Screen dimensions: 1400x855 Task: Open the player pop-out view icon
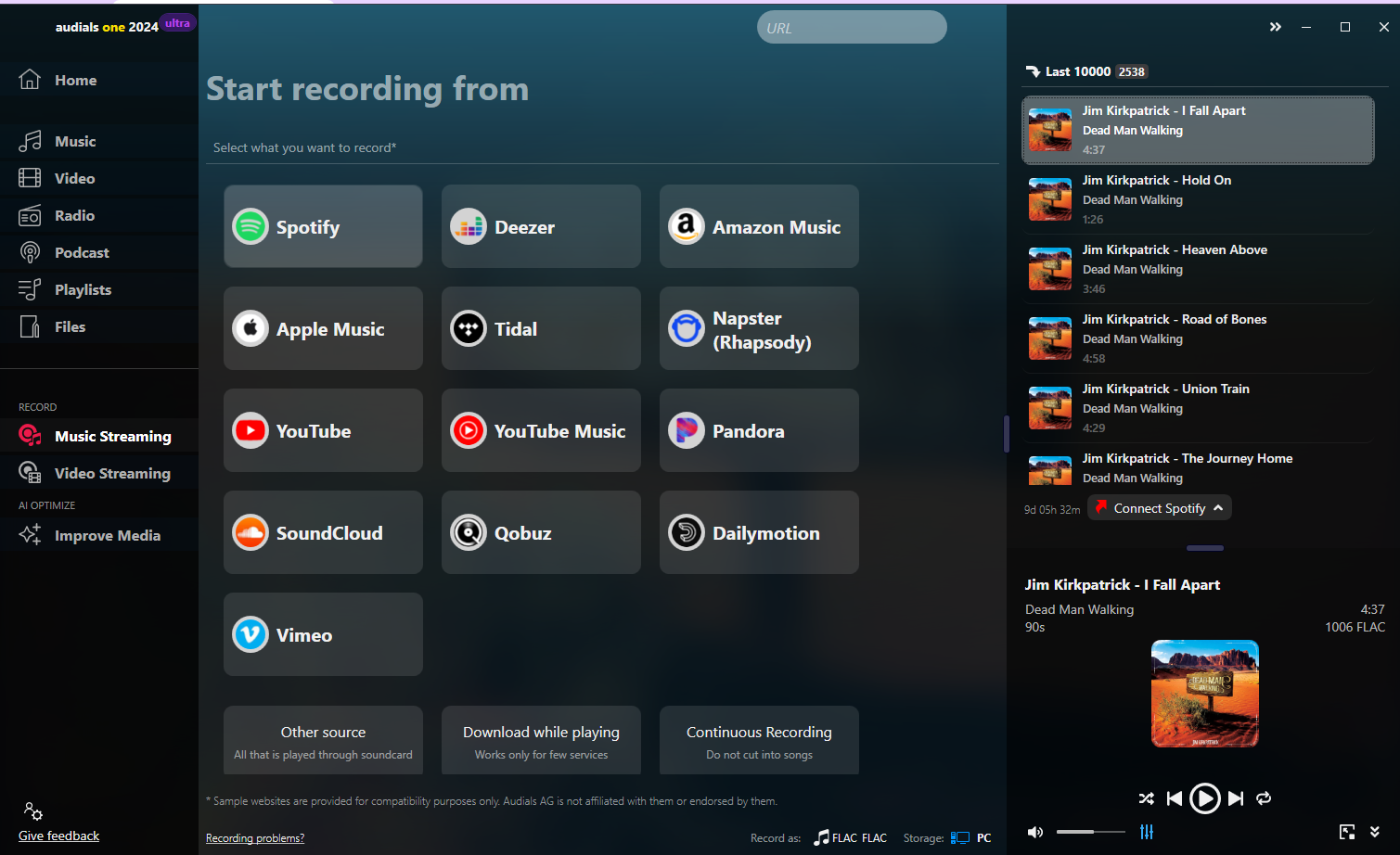[x=1347, y=832]
